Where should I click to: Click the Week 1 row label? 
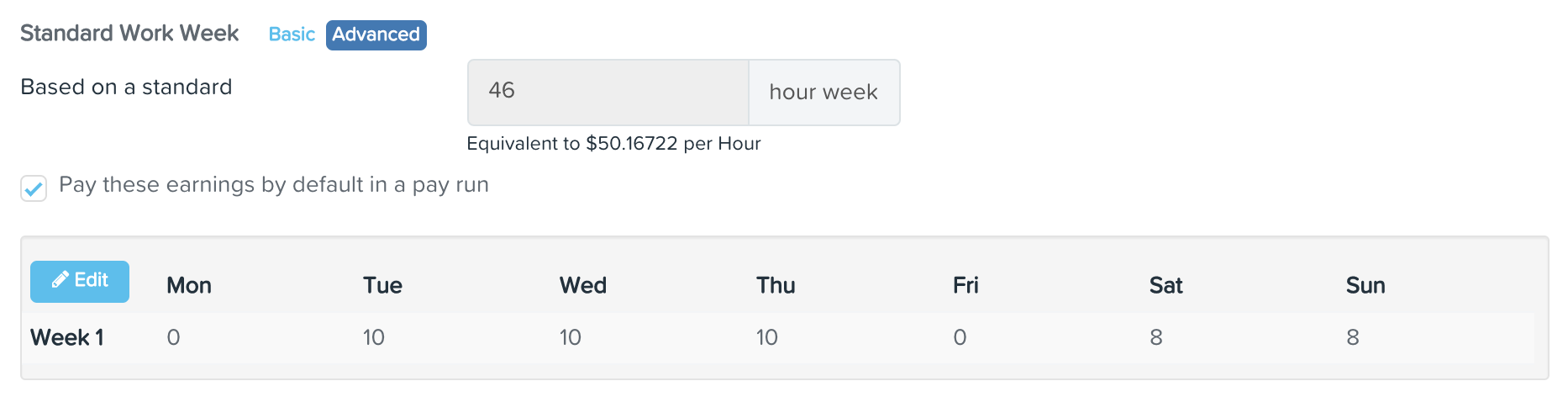pos(67,338)
